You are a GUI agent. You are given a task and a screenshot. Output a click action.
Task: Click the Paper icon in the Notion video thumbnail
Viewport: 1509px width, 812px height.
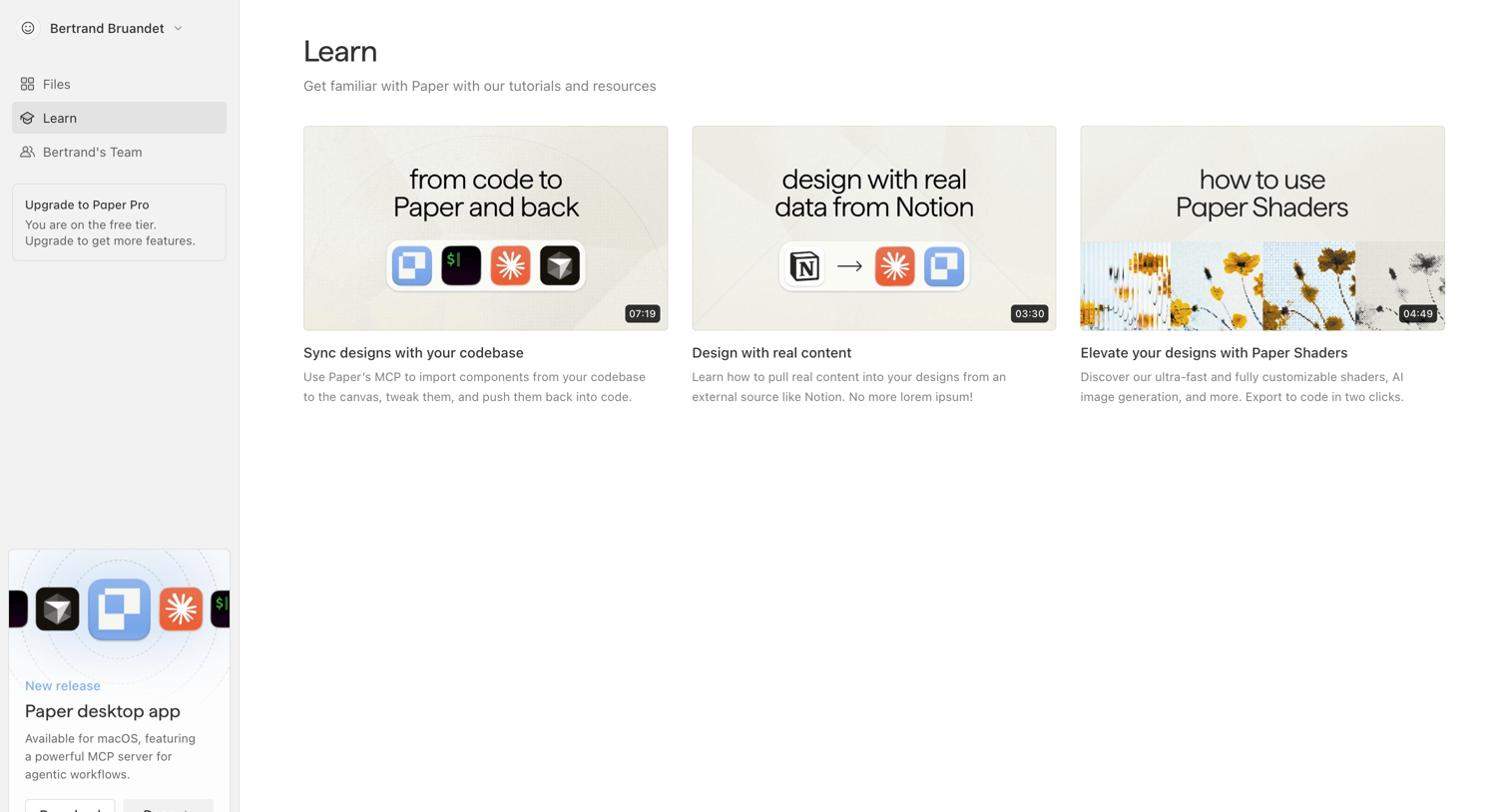coord(944,266)
